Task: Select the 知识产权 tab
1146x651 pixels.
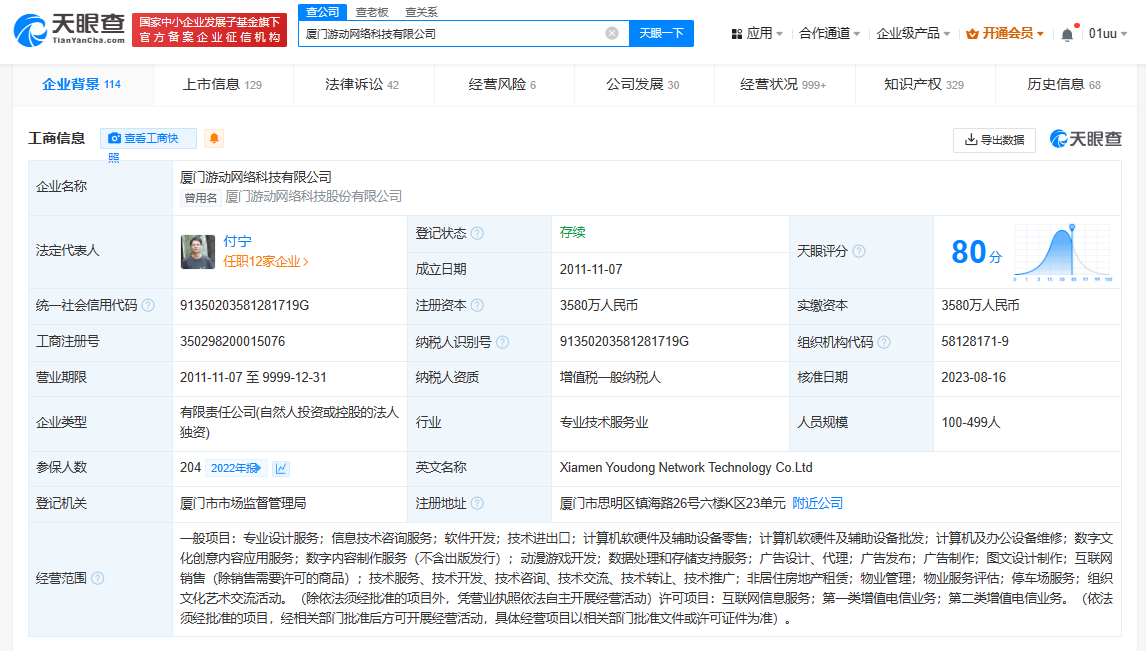Action: tap(923, 84)
